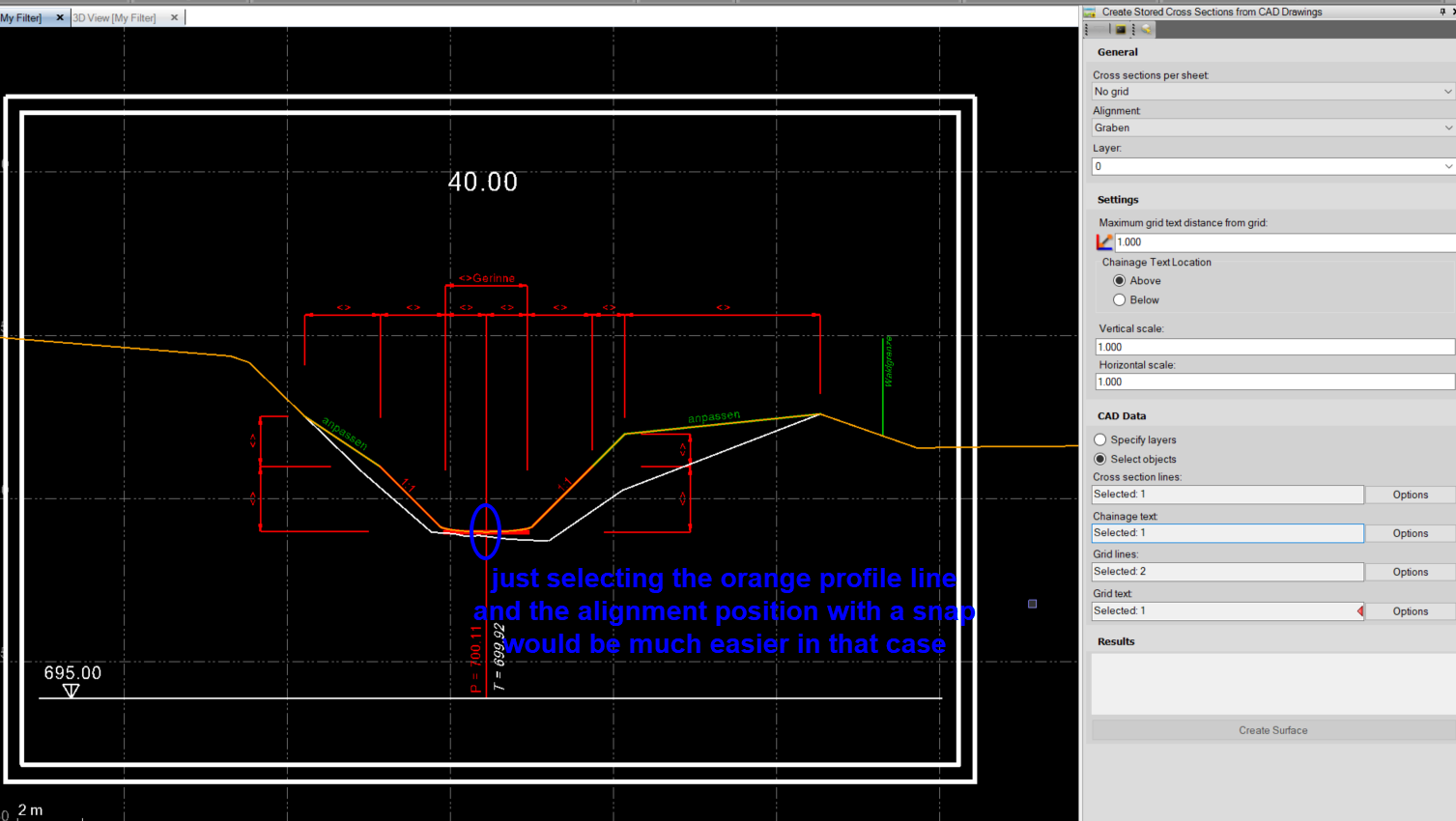Click the red marker in Grid text field
This screenshot has height=821, width=1456.
(1359, 611)
